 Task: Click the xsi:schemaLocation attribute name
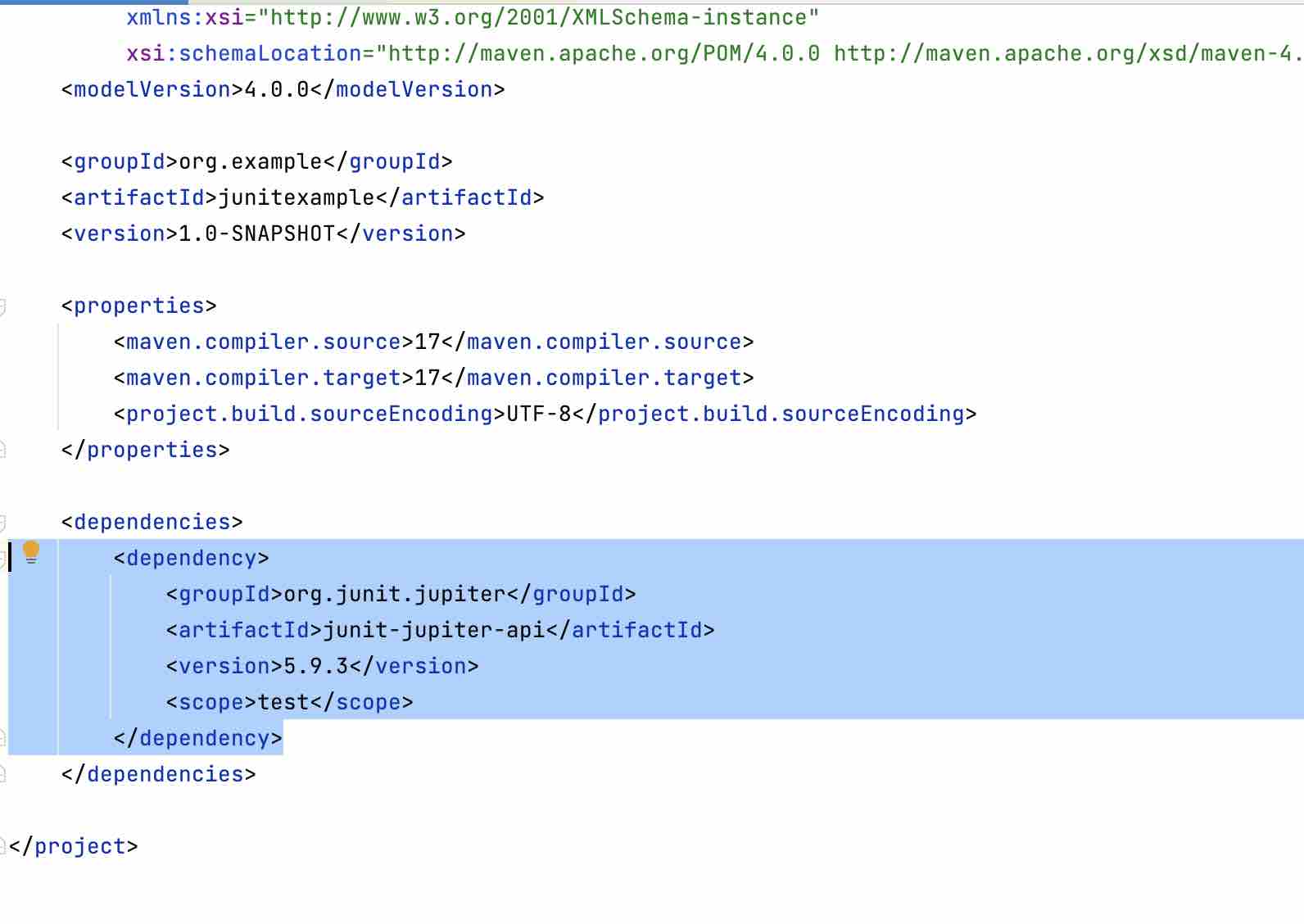click(x=244, y=53)
